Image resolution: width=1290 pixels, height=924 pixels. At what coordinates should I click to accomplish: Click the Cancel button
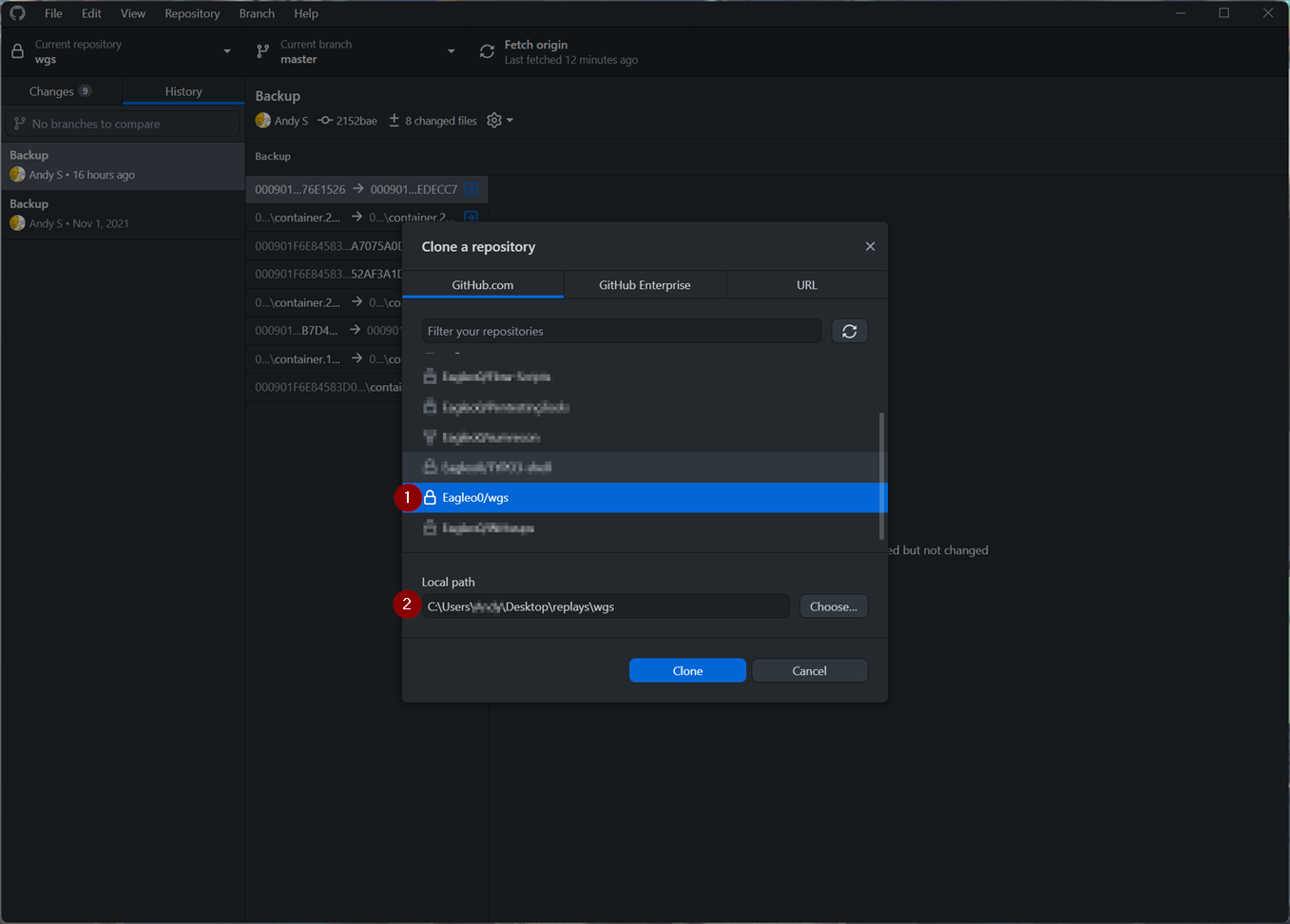pos(810,671)
